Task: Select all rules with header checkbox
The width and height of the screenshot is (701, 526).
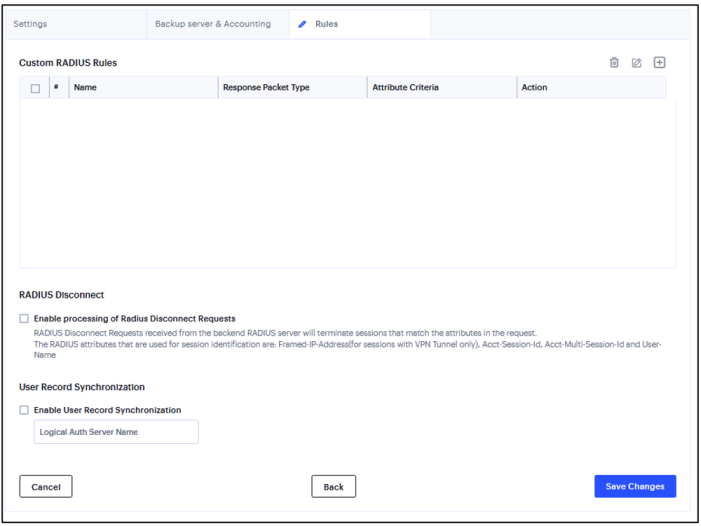Action: [35, 89]
